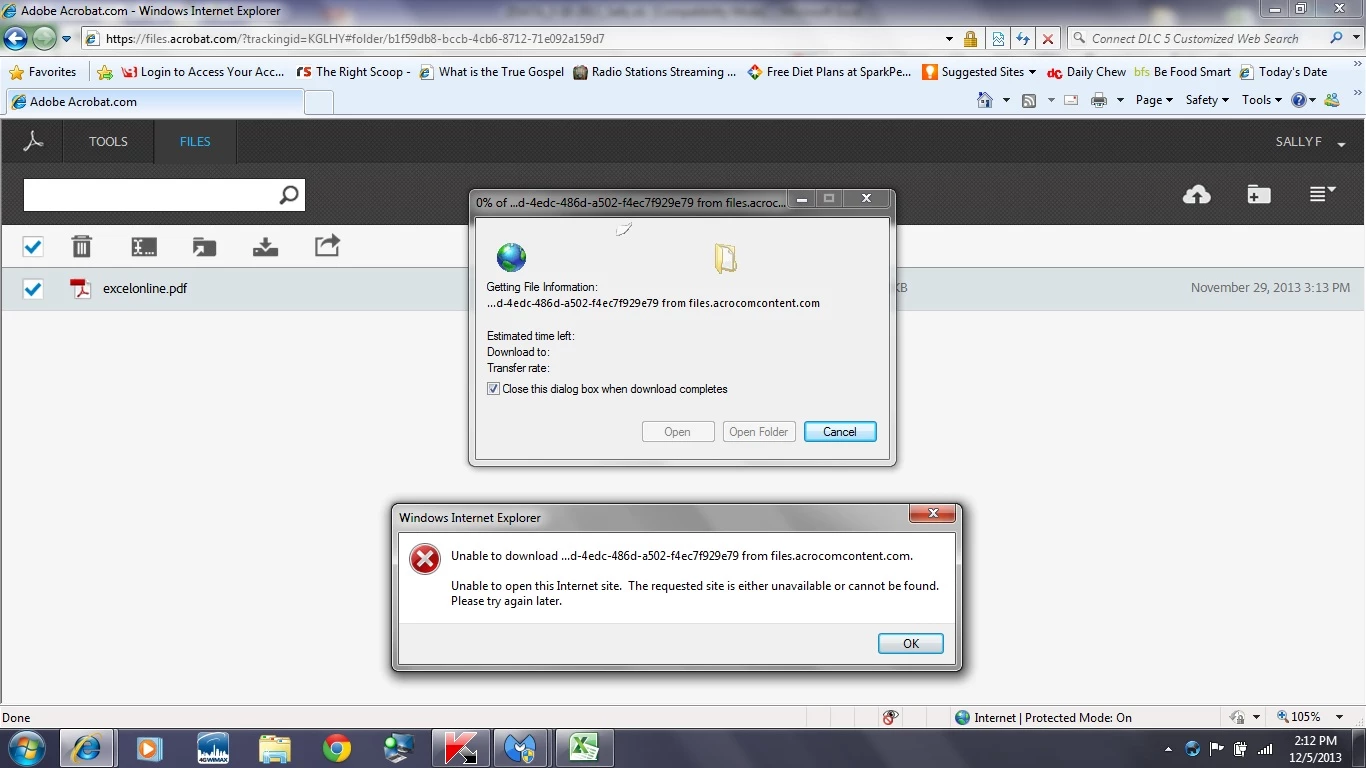The image size is (1366, 768).
Task: Toggle the select-all files checkbox
Action: [x=33, y=246]
